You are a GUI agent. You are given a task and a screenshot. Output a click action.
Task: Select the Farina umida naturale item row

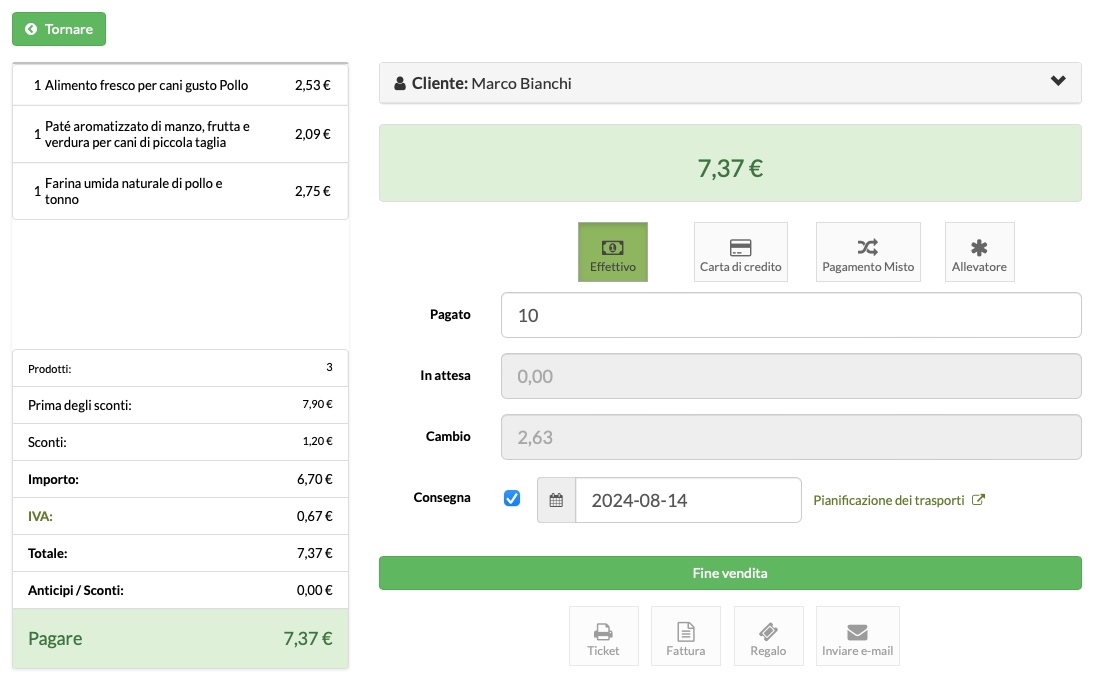click(x=180, y=191)
